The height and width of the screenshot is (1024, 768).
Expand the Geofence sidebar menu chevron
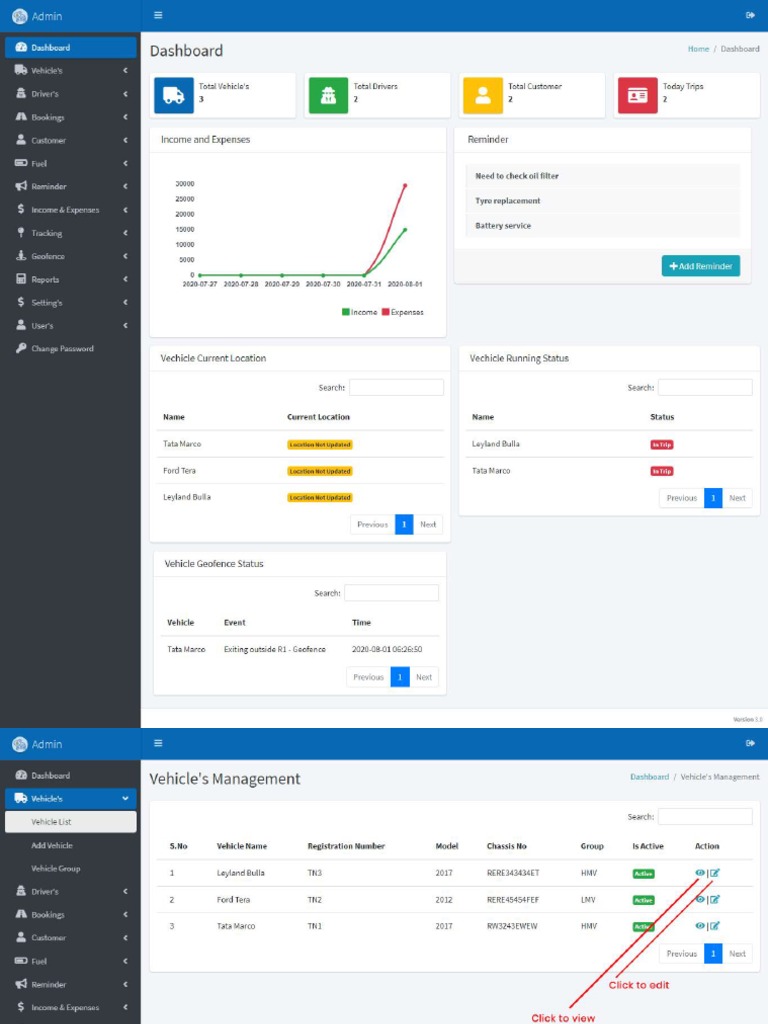point(125,256)
